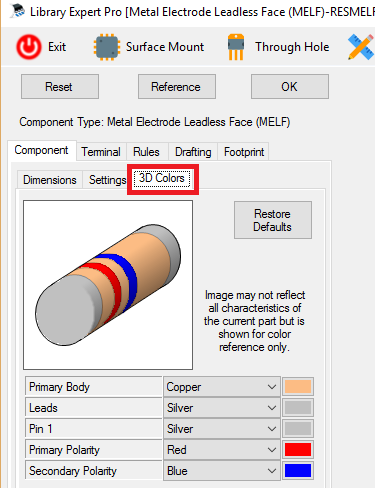
Task: Switch to the Terminal tab
Action: tap(101, 152)
